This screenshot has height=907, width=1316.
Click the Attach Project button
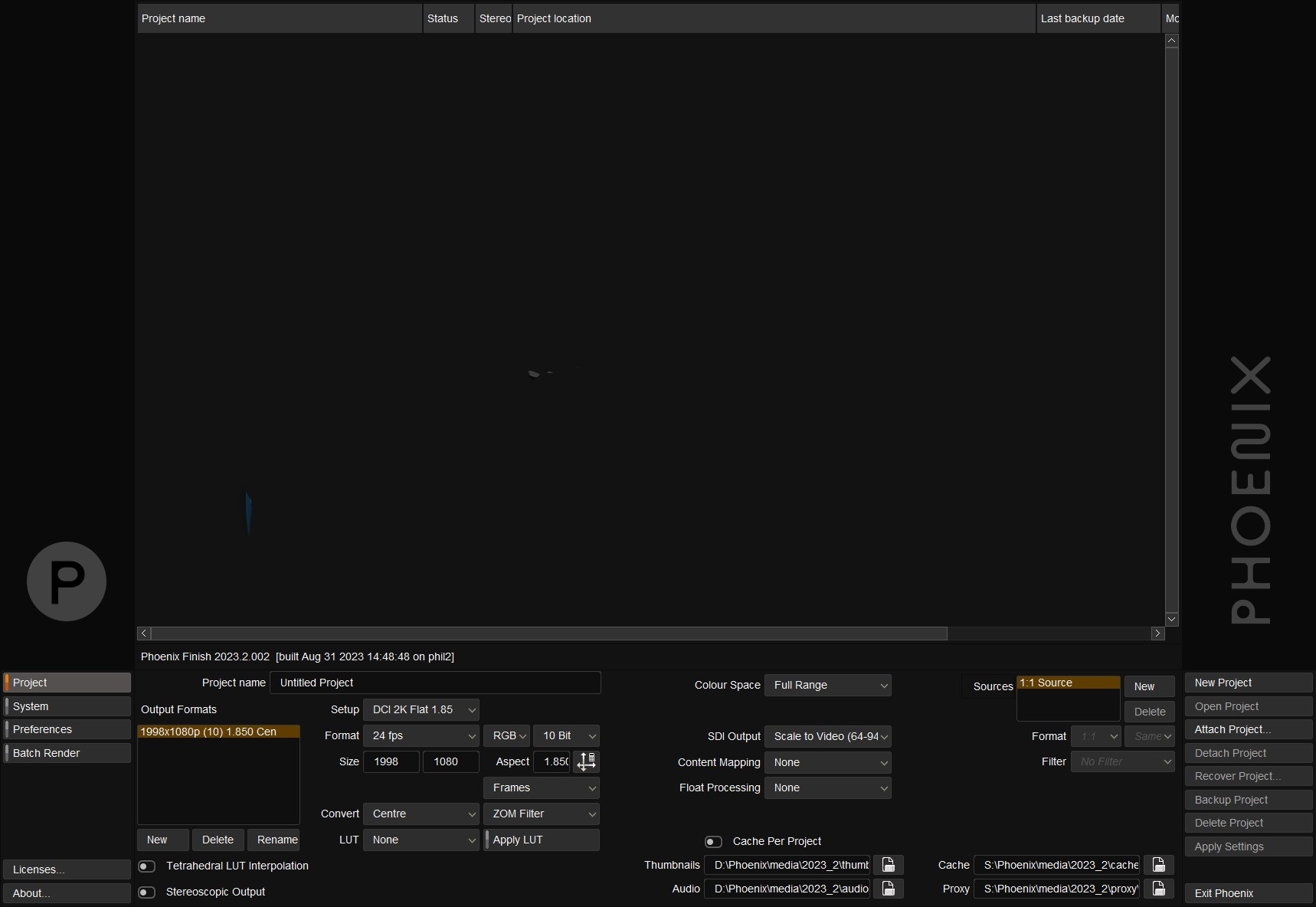[1249, 729]
